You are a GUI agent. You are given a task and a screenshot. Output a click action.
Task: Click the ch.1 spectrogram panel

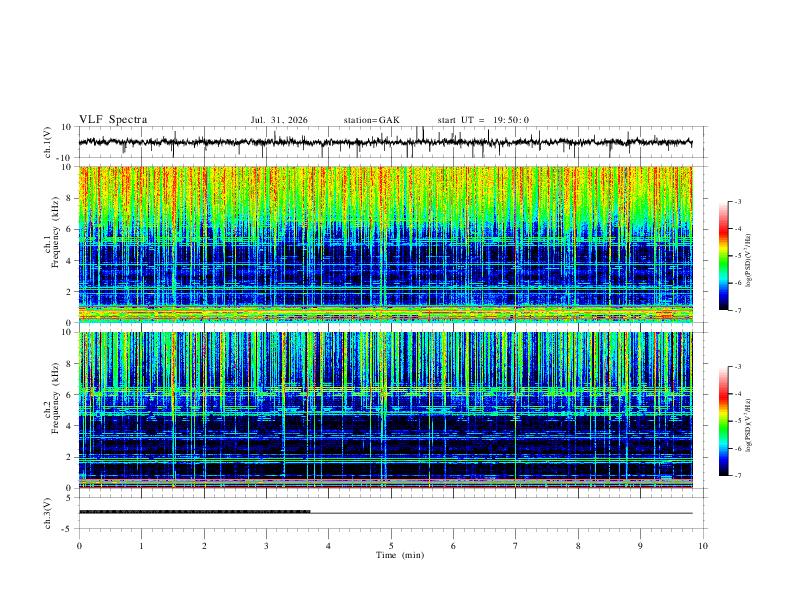click(385, 244)
